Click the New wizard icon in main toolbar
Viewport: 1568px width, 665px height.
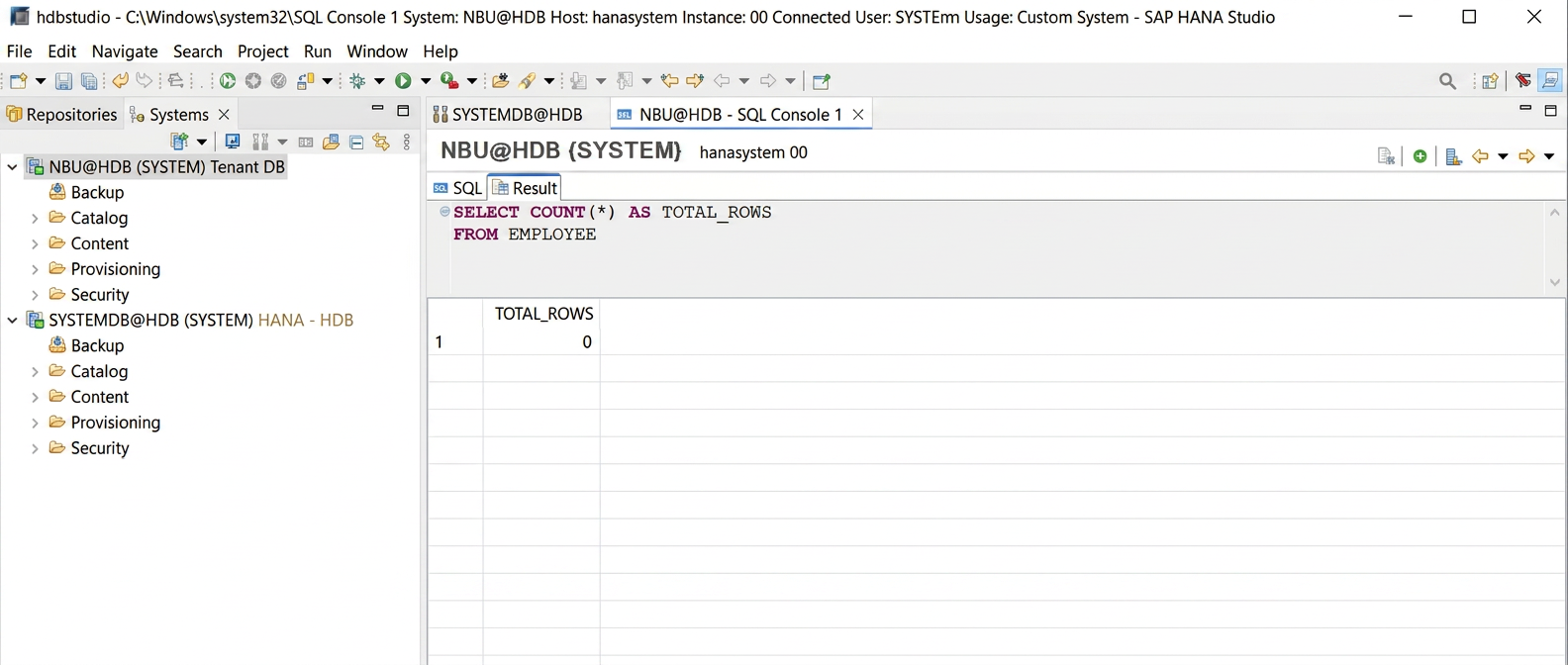coord(19,81)
